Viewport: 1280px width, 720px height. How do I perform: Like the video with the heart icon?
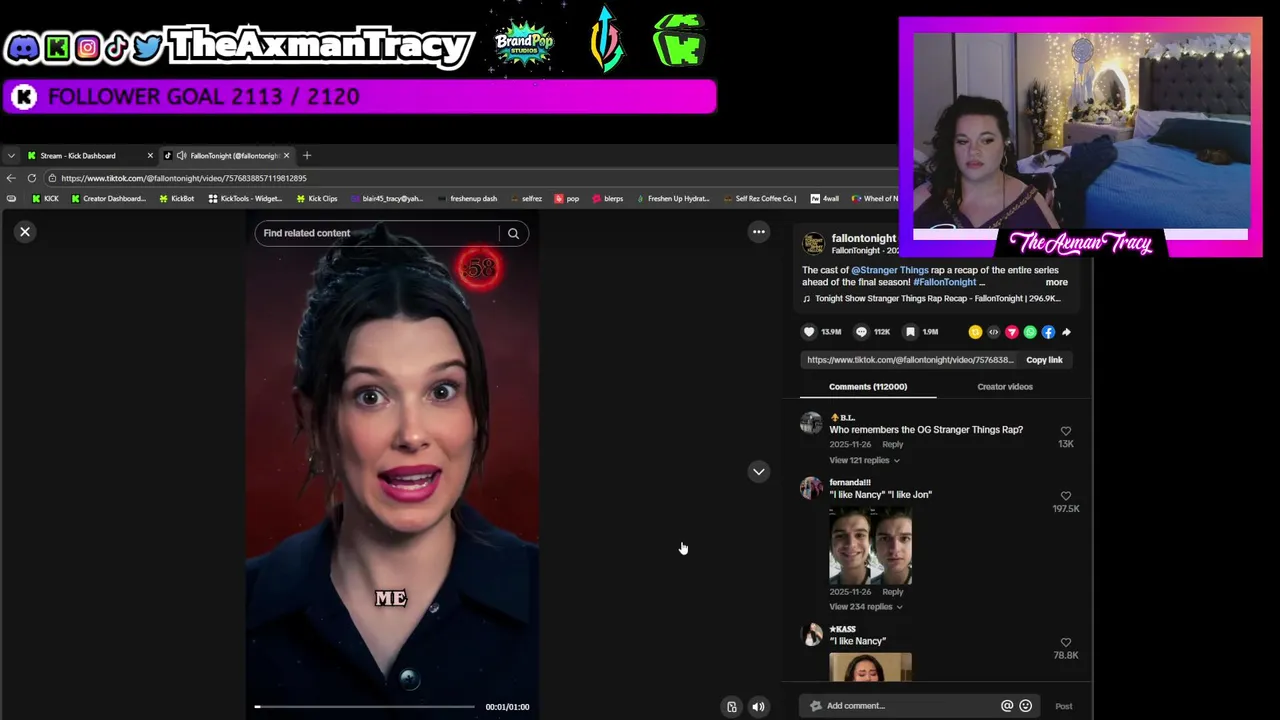tap(809, 332)
